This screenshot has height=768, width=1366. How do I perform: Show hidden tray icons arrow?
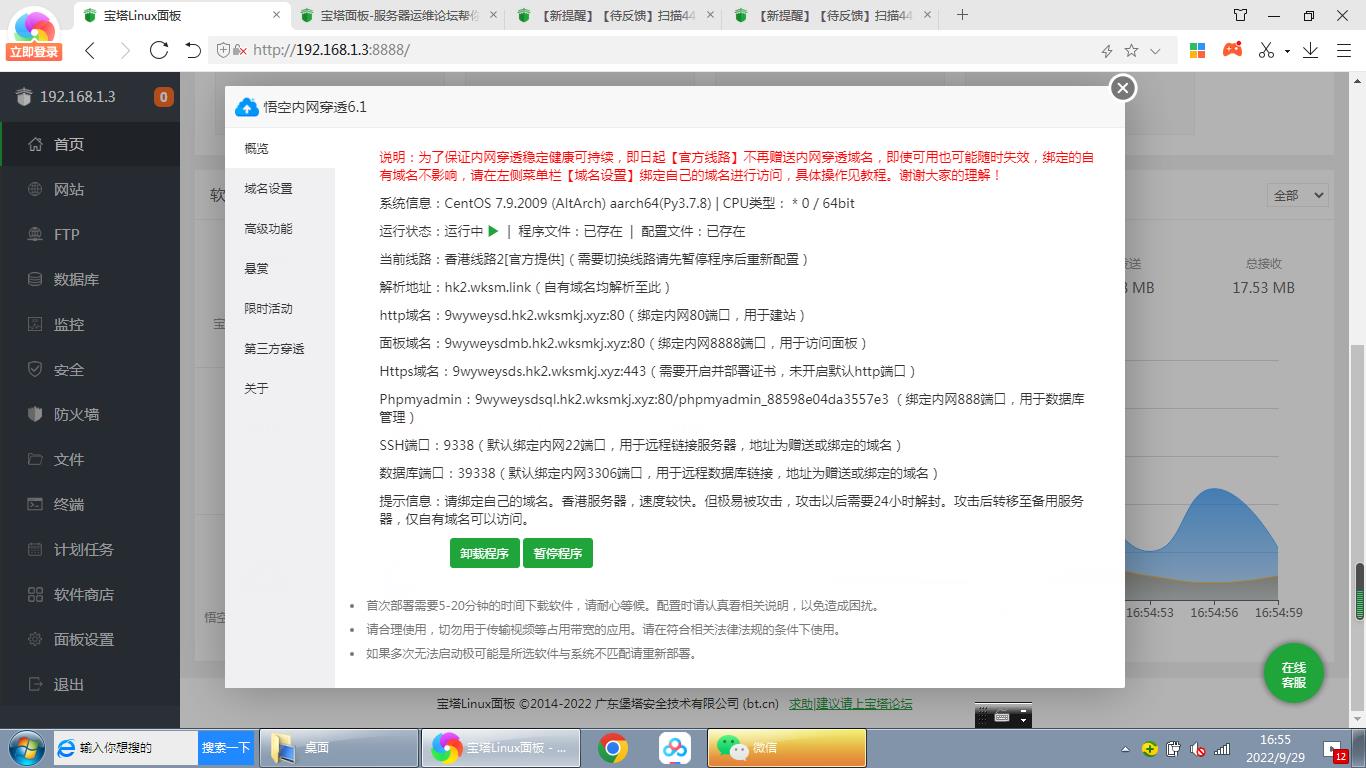(1126, 749)
